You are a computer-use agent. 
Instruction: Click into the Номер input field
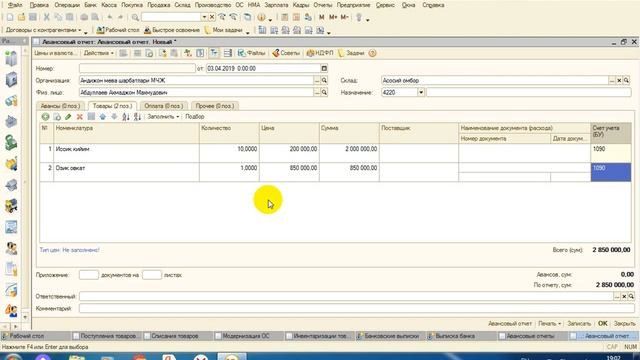coord(137,68)
